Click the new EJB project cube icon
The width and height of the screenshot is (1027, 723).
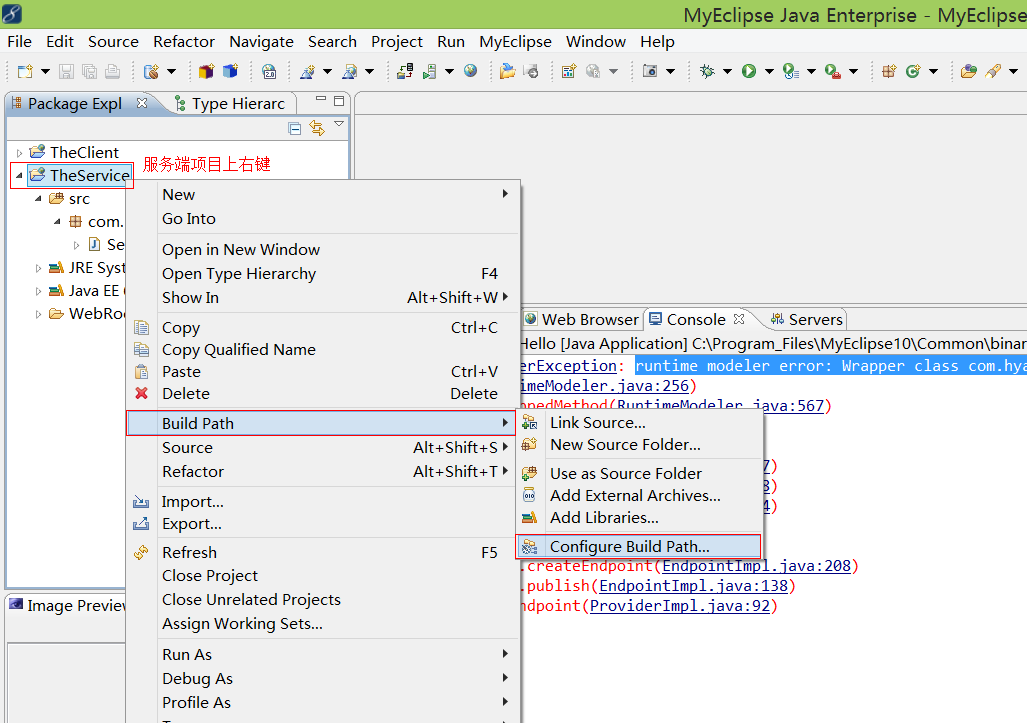(206, 71)
